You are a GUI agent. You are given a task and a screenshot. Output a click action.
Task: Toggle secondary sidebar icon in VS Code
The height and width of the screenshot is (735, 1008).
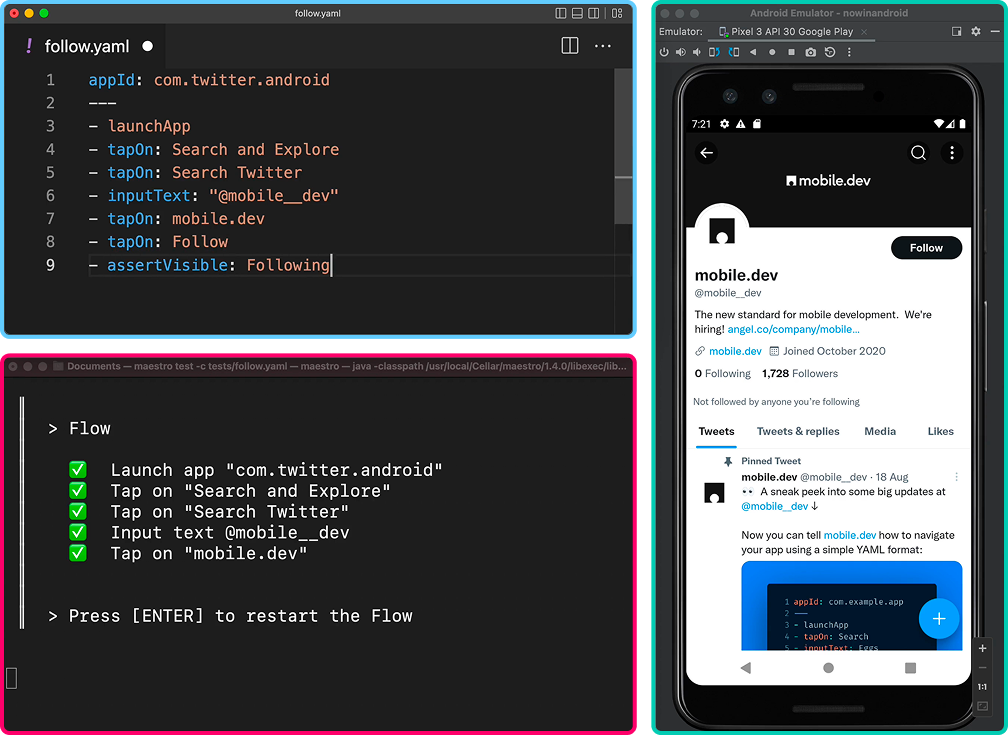point(593,13)
